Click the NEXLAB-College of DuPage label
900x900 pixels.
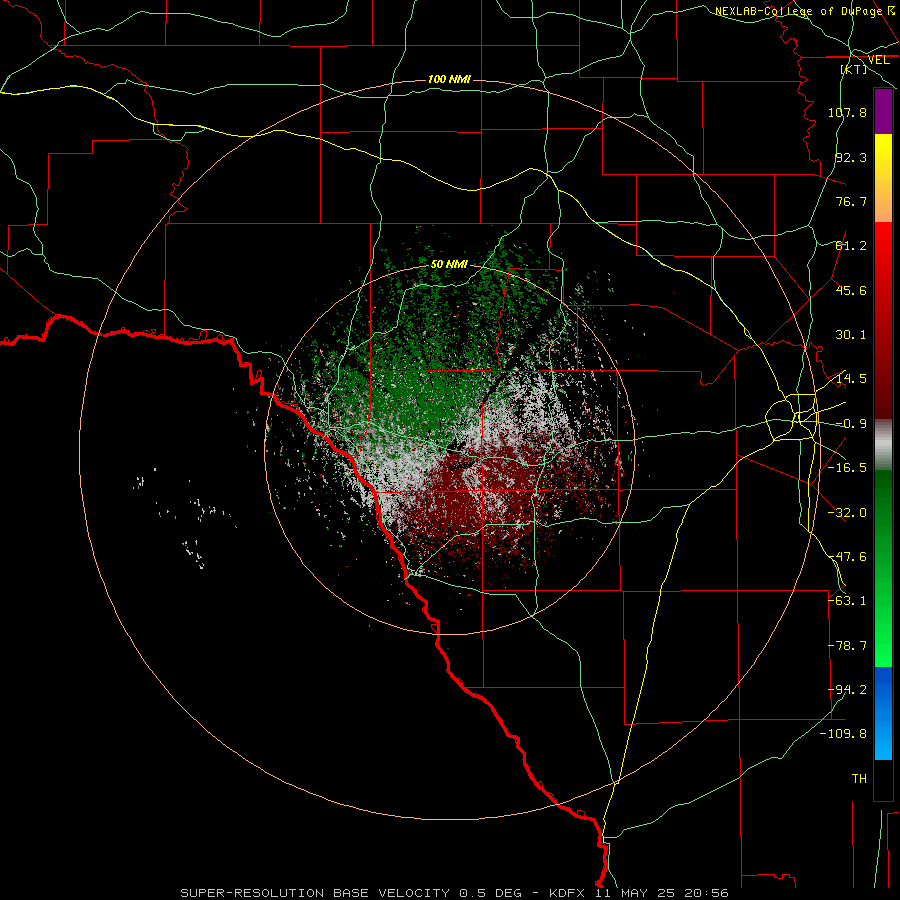click(x=806, y=11)
